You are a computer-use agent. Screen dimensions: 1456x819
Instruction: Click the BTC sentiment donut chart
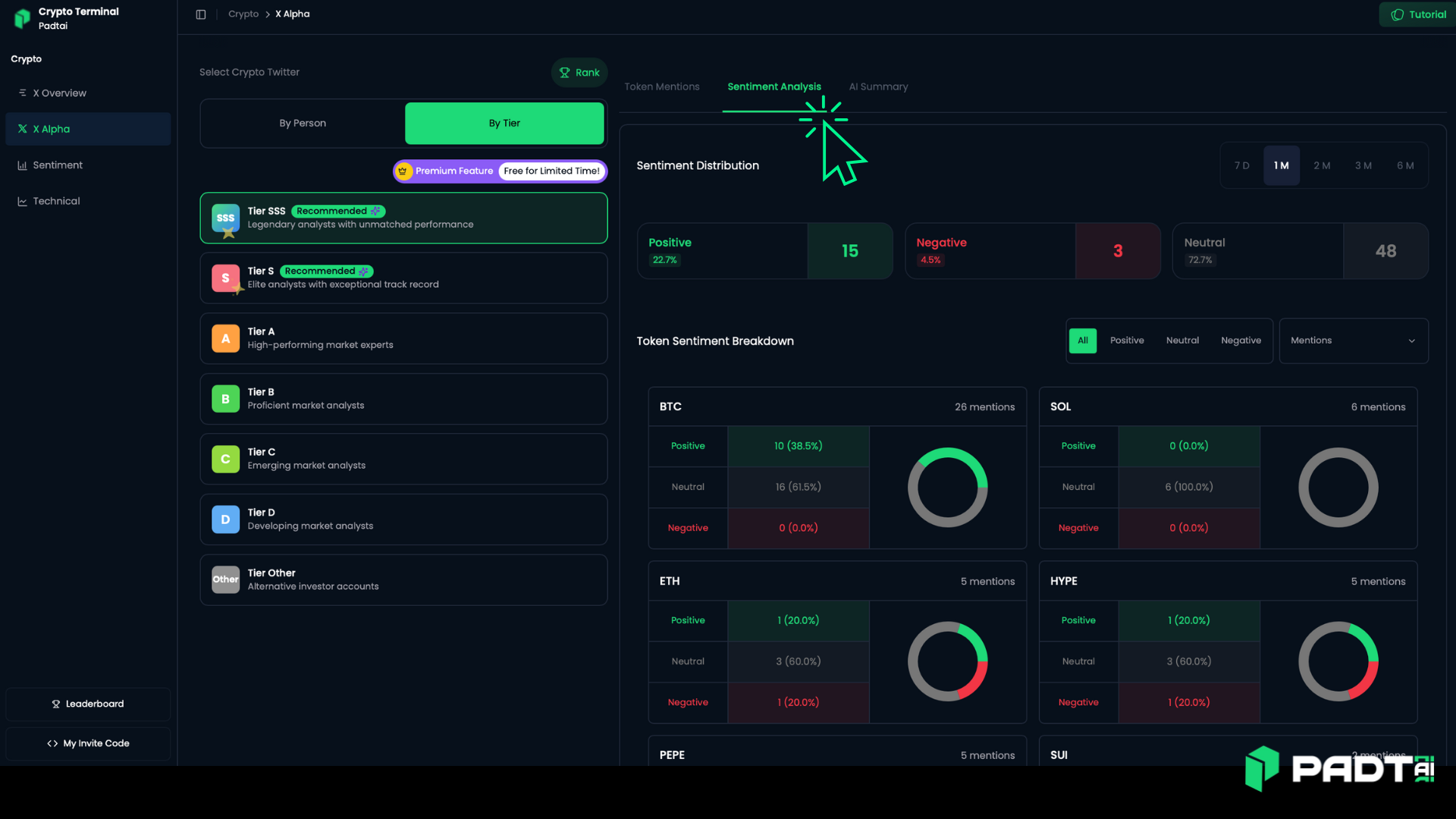(x=947, y=488)
